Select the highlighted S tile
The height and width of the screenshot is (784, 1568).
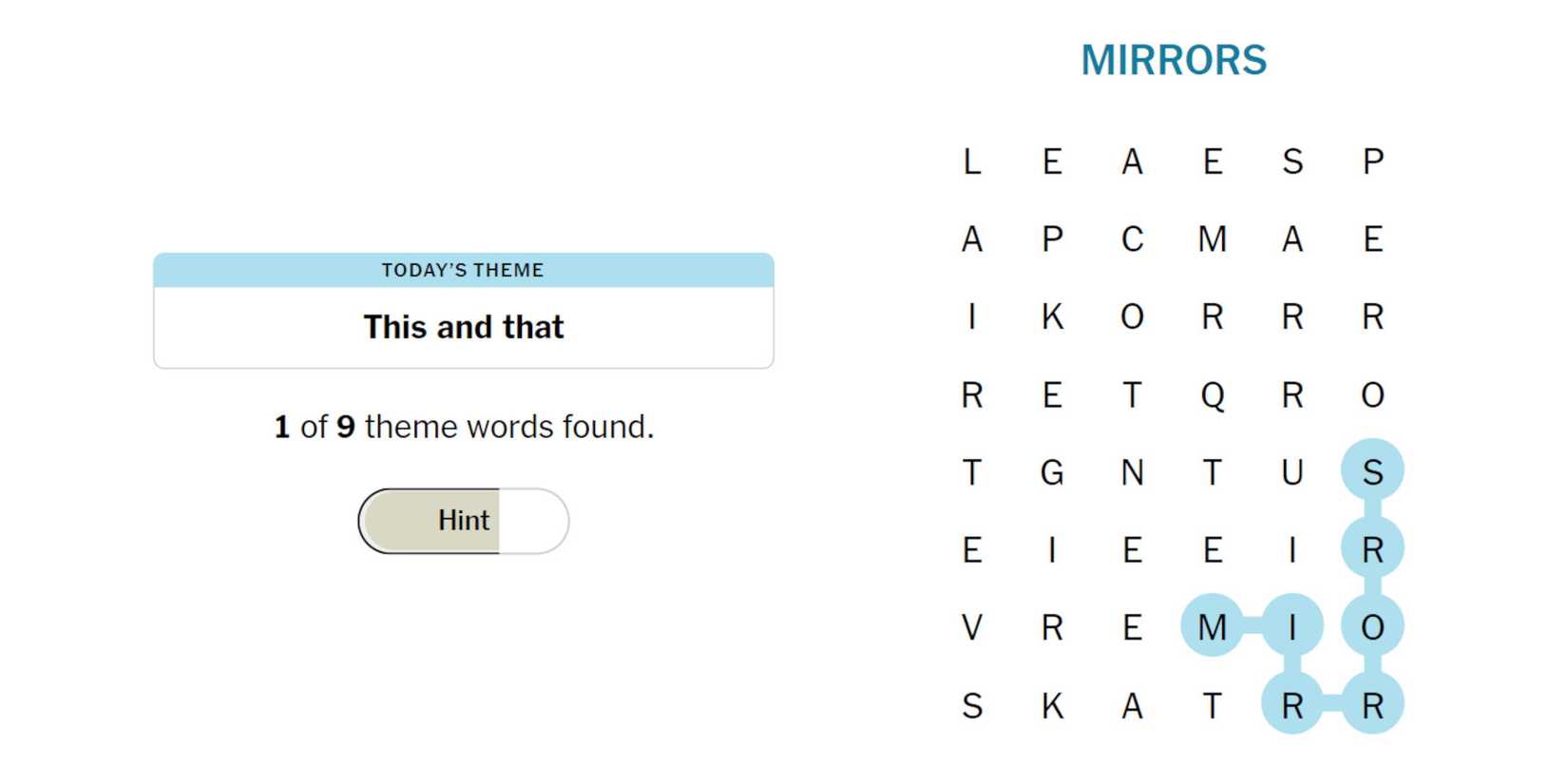(1372, 472)
